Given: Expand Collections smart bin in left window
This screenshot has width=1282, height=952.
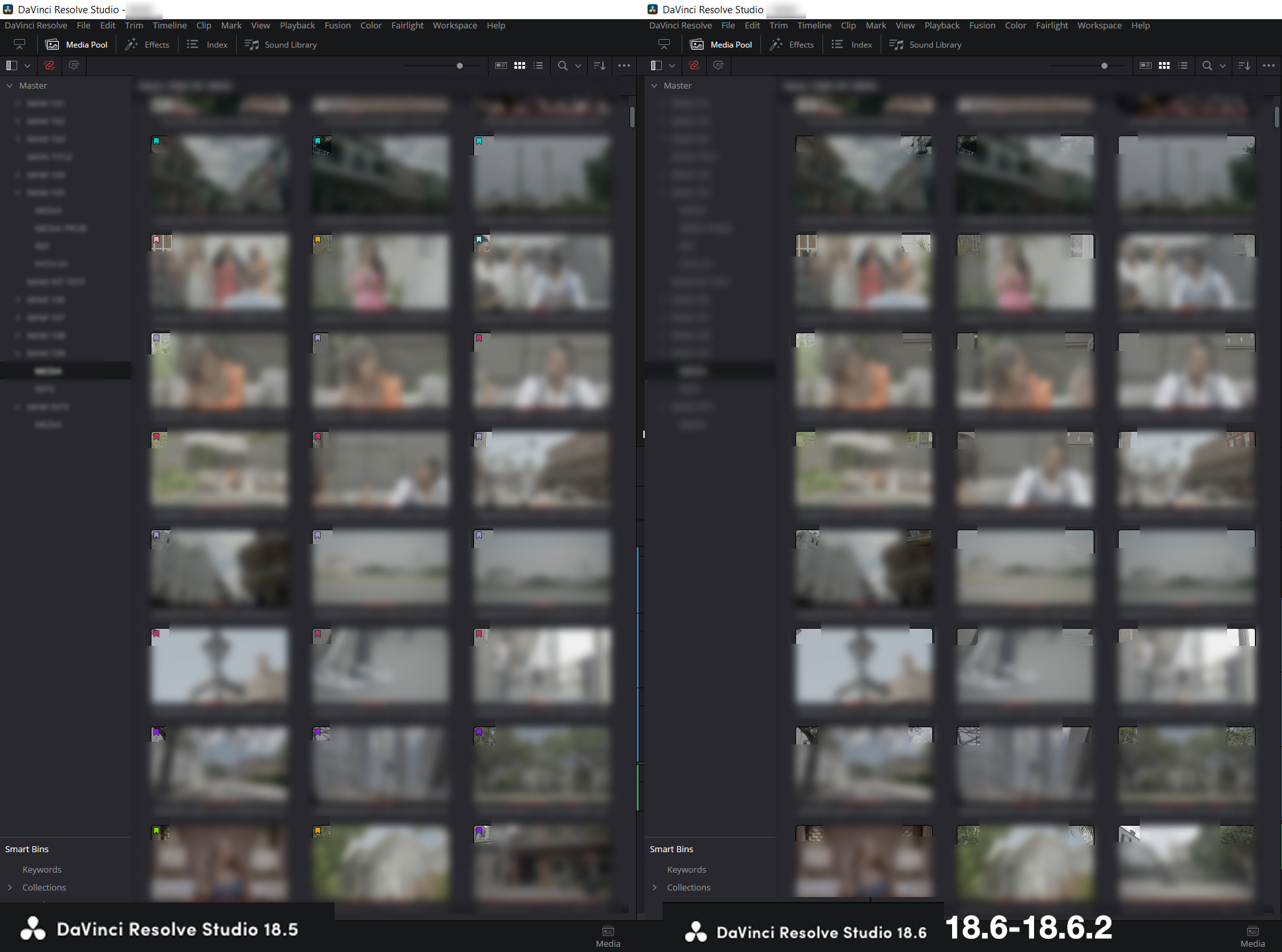Looking at the screenshot, I should click(10, 887).
